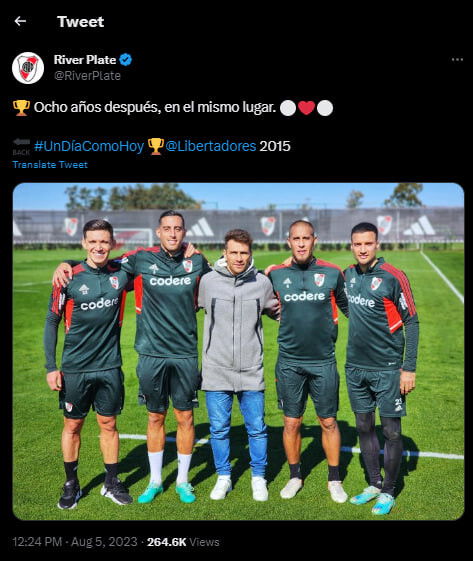Click Translate Tweet

coord(50,165)
